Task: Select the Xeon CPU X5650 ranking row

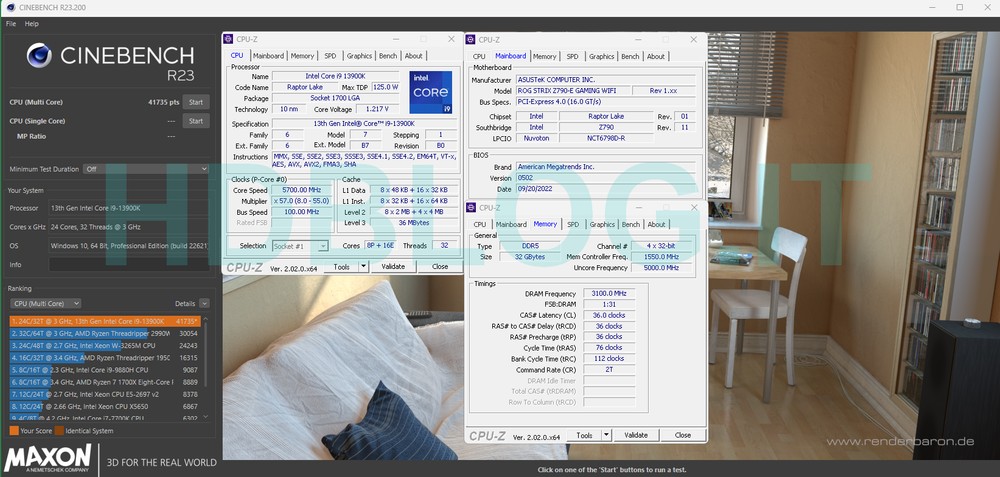Action: coord(105,406)
